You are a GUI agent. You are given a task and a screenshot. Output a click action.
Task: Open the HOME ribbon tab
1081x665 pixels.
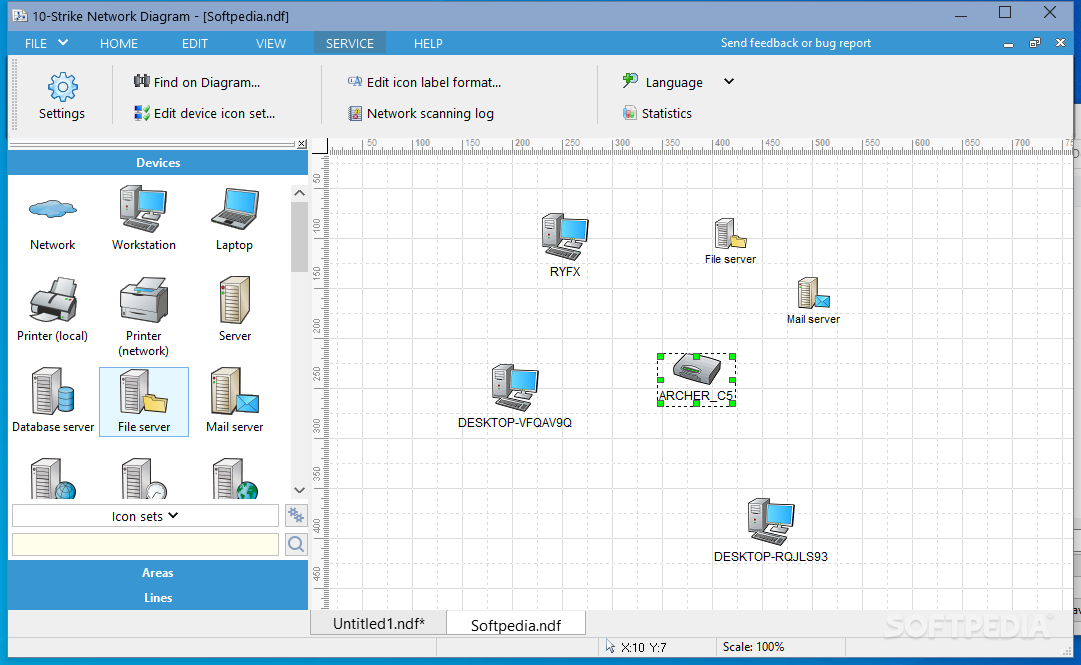click(x=119, y=43)
